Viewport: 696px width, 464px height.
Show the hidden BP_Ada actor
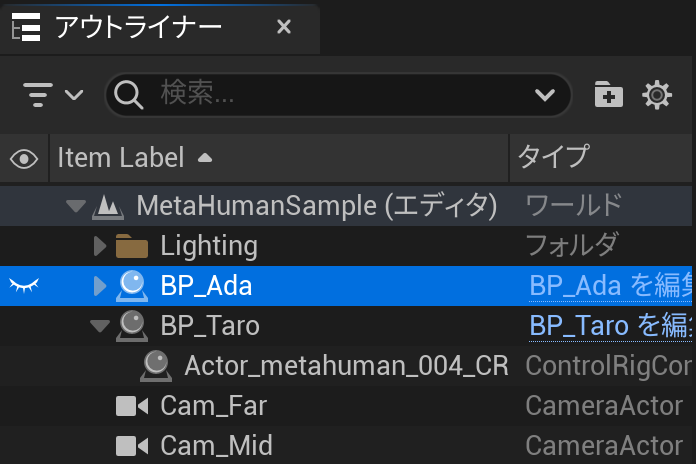(24, 286)
